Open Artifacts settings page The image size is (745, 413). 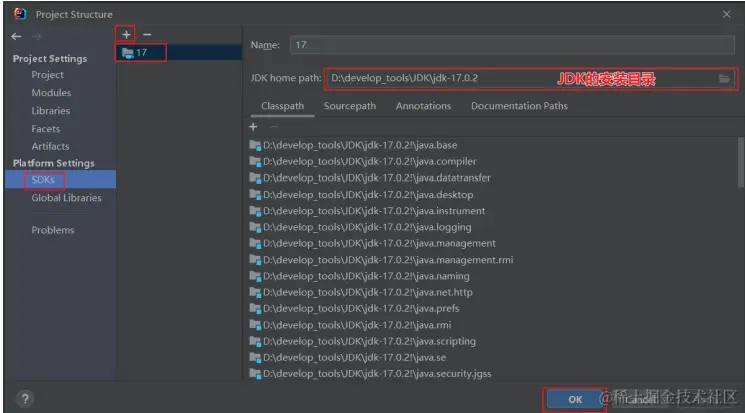click(50, 146)
